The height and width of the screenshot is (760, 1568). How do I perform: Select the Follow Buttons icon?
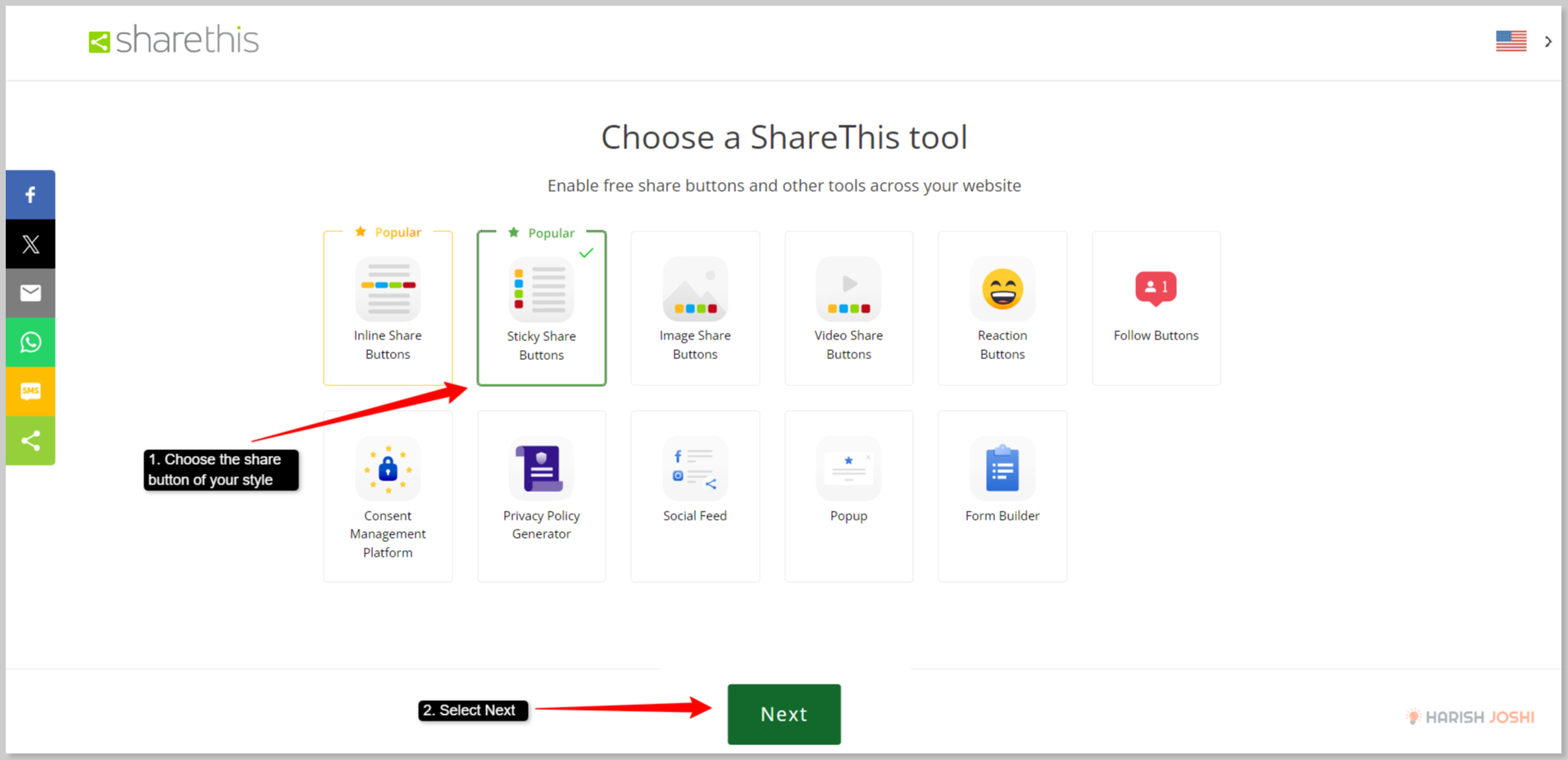coord(1156,289)
